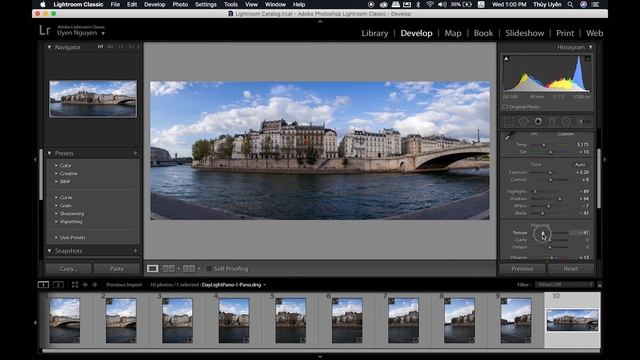Click the volume icon in menu bar
This screenshot has height=360, width=640.
coord(442,4)
